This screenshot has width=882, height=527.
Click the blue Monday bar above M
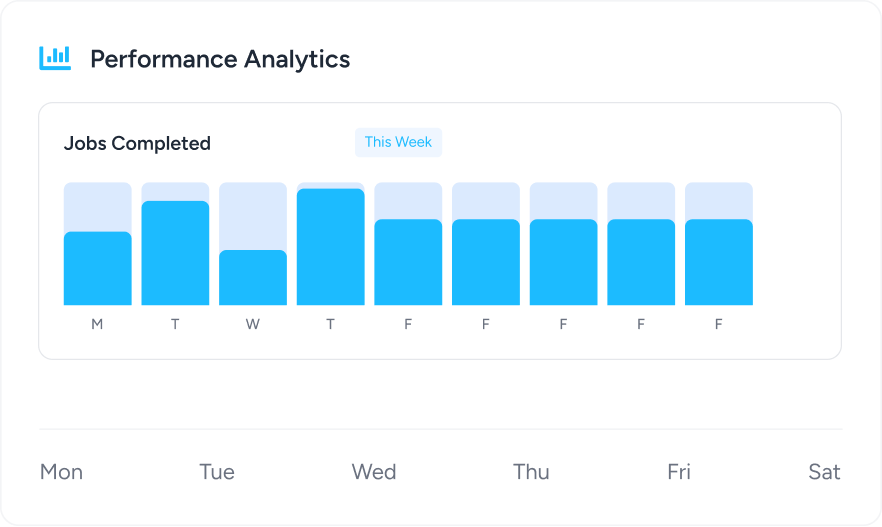coord(98,268)
